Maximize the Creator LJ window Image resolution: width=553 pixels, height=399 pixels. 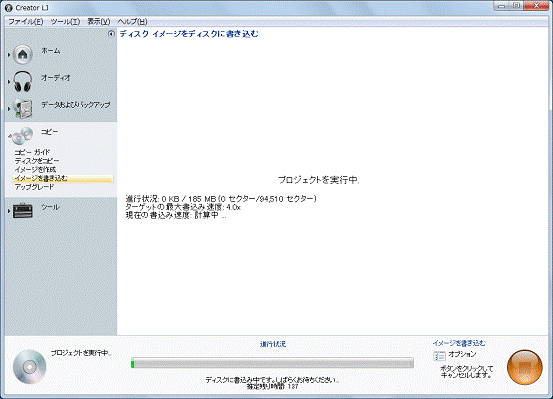coord(516,6)
